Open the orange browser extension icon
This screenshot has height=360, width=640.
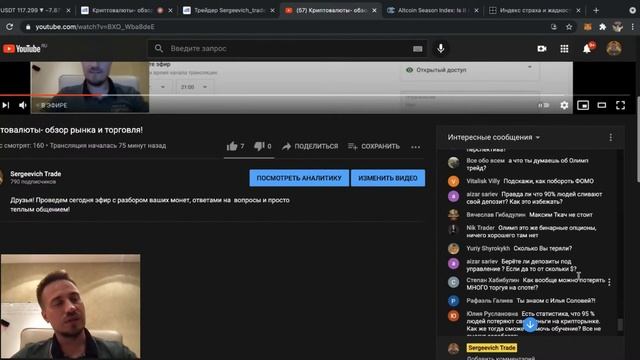[587, 27]
